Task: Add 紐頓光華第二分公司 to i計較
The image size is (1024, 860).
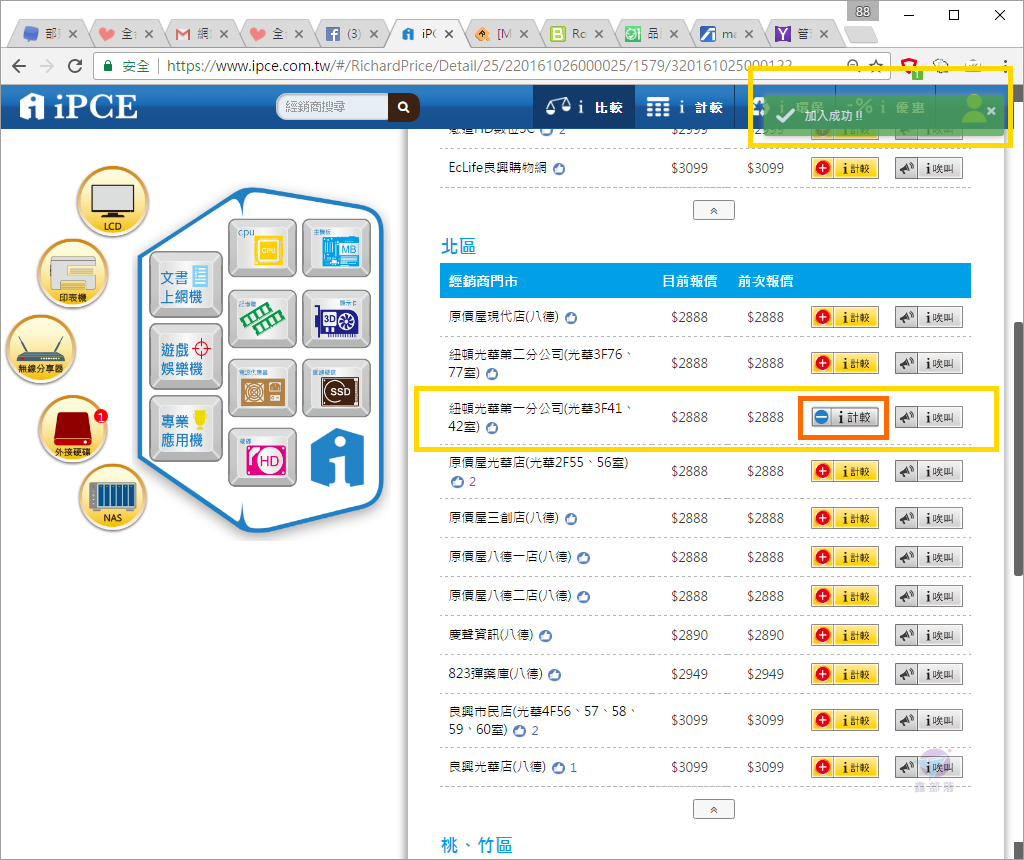Action: [845, 363]
